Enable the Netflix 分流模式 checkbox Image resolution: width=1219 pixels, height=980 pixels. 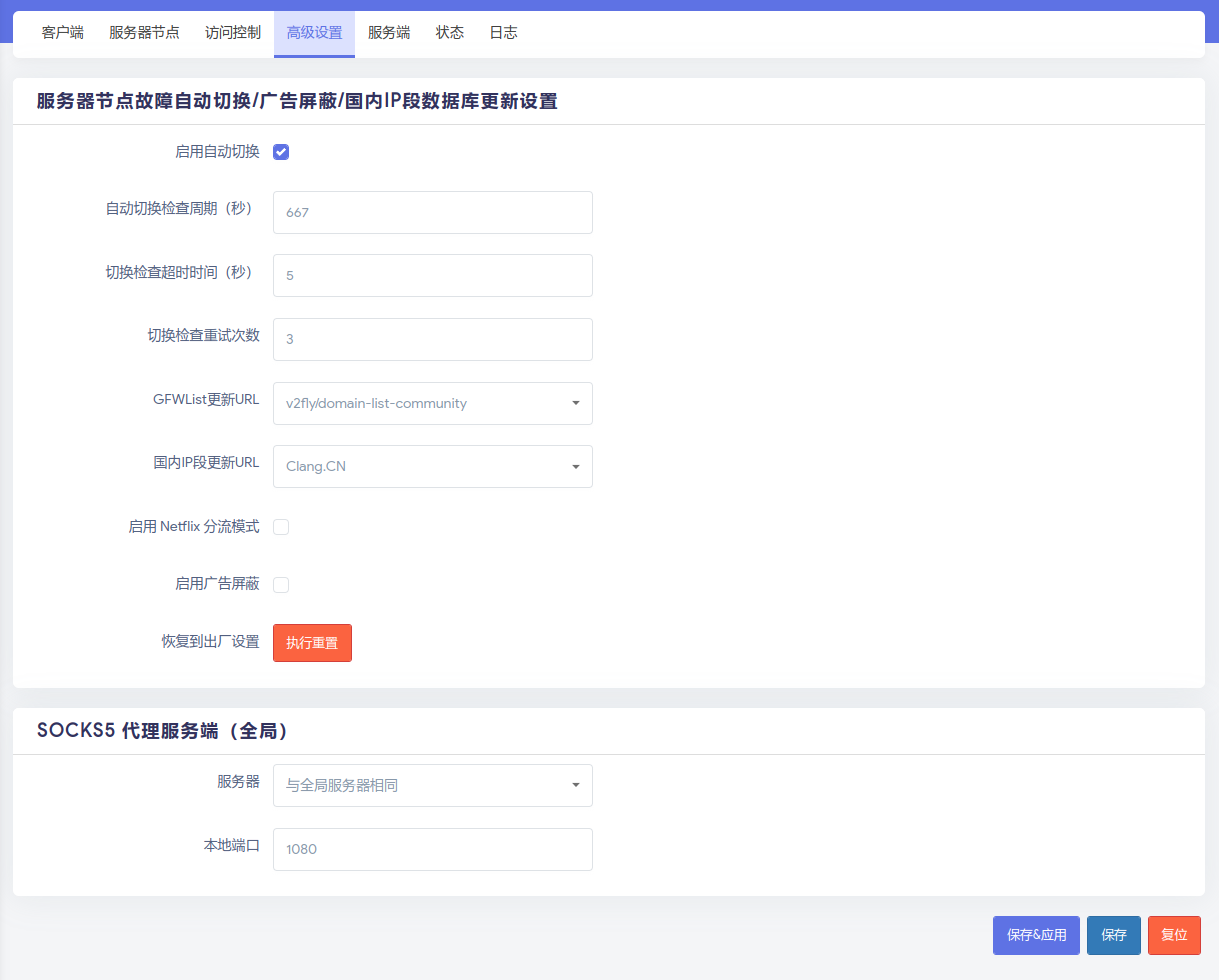point(281,527)
